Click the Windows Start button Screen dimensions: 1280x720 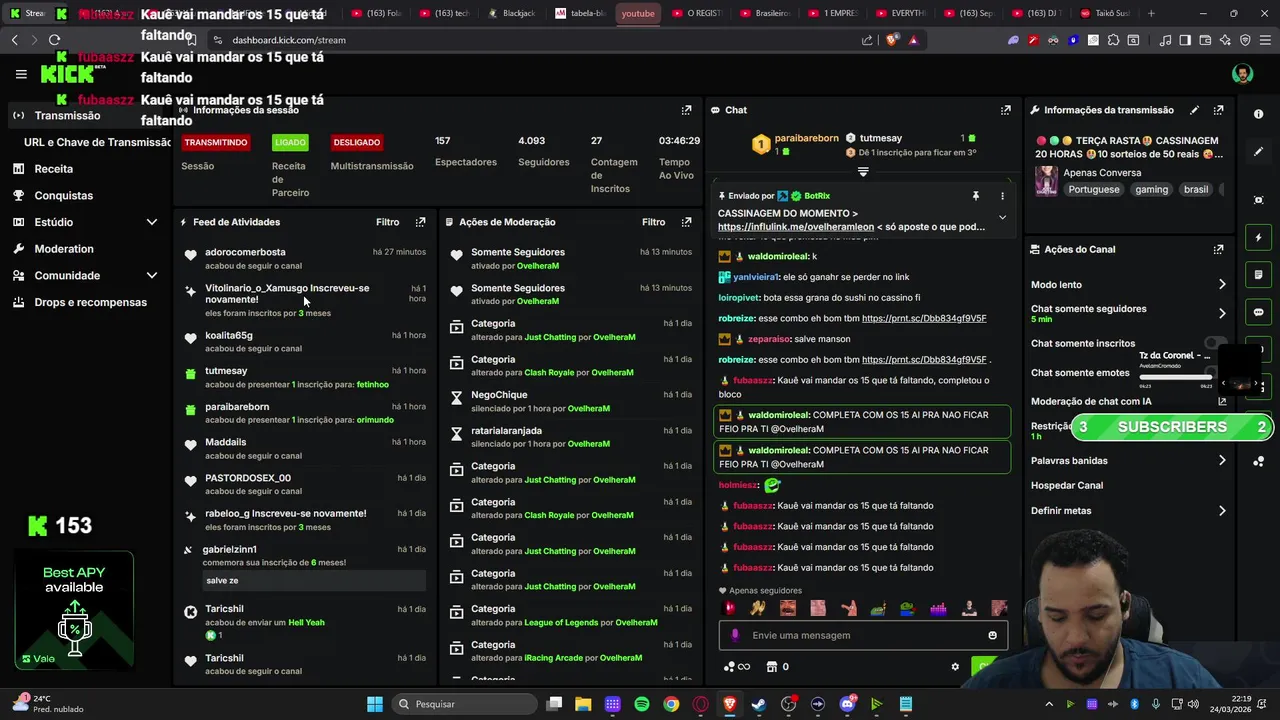[x=375, y=704]
